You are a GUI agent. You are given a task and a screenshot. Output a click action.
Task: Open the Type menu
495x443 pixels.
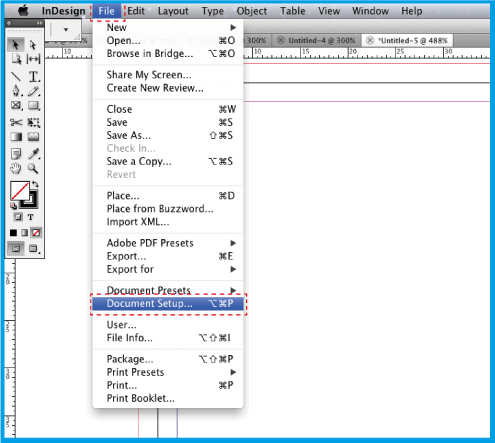[212, 11]
